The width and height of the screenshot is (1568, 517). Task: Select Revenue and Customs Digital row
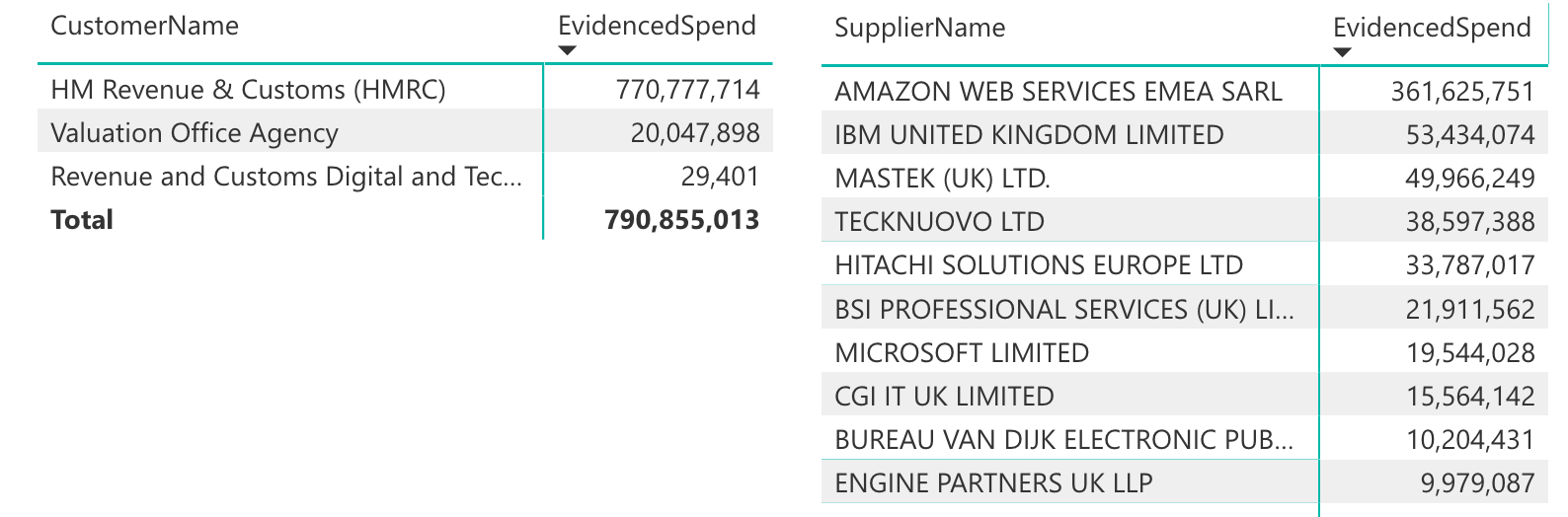[x=286, y=177]
